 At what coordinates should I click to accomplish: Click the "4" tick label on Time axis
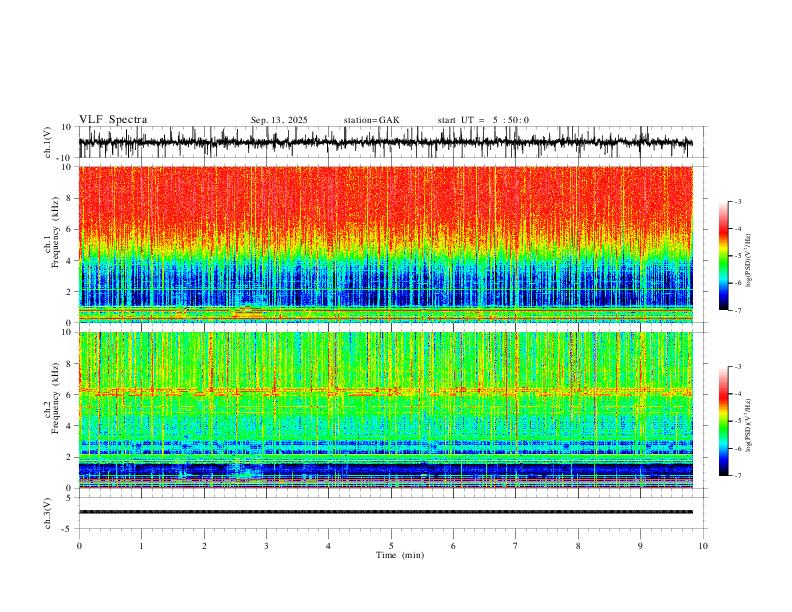click(x=329, y=546)
